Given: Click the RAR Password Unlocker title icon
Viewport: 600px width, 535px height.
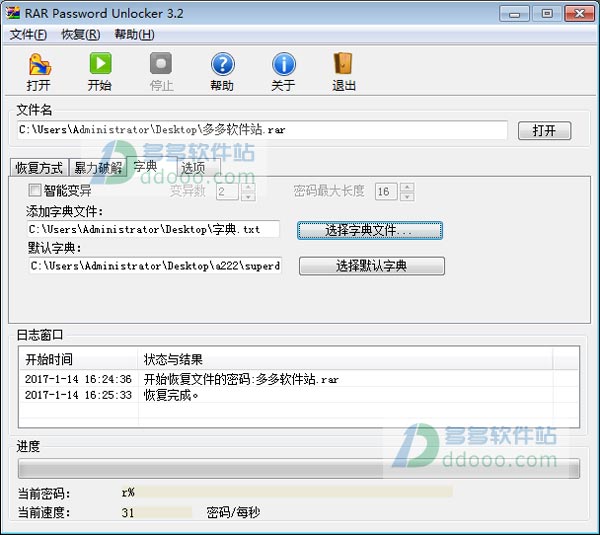Looking at the screenshot, I should [x=13, y=13].
